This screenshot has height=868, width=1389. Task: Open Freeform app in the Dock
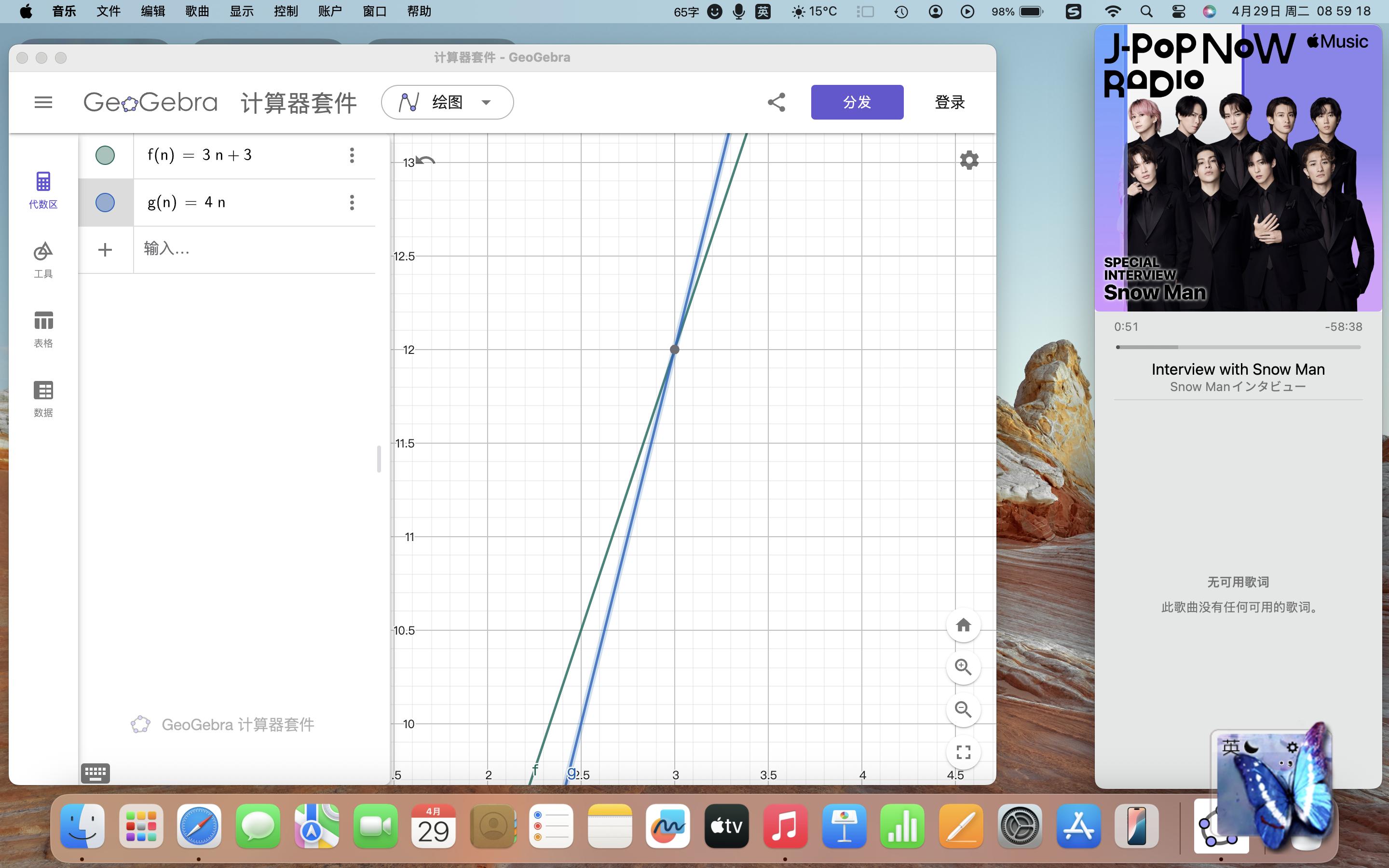667,826
